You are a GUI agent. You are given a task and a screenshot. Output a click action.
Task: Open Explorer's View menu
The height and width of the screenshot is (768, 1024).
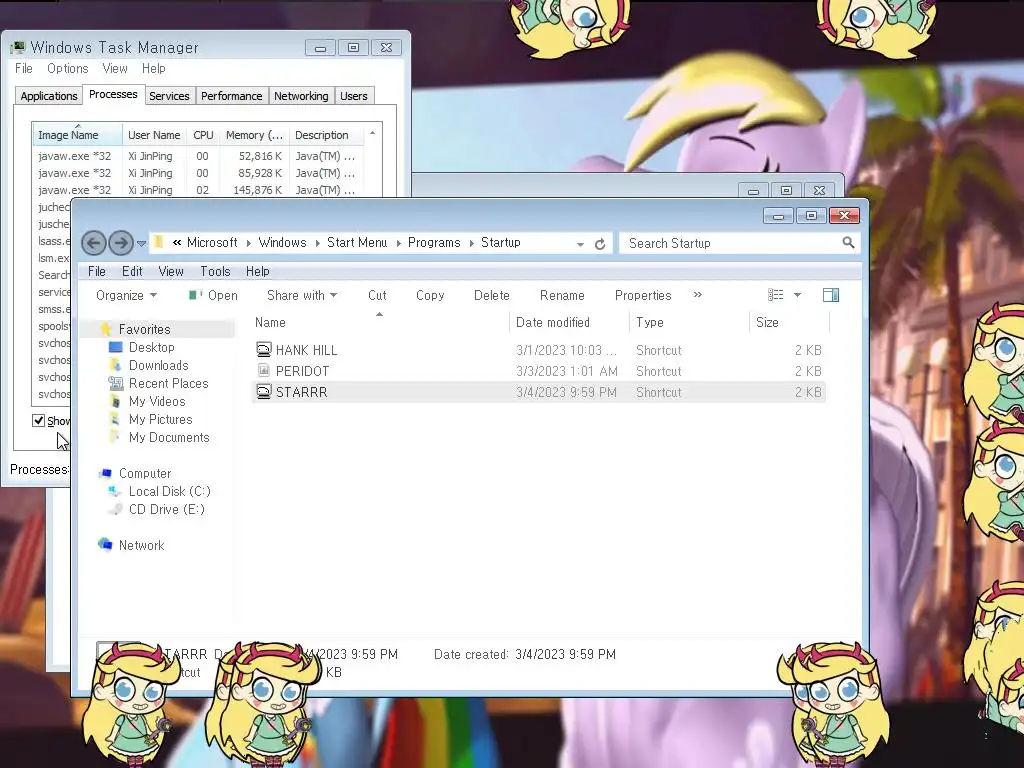coord(171,271)
